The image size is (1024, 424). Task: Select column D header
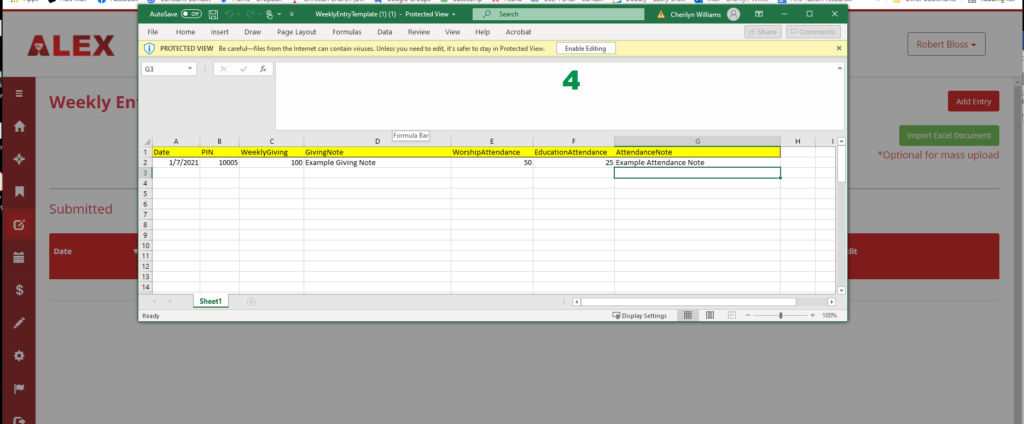377,142
